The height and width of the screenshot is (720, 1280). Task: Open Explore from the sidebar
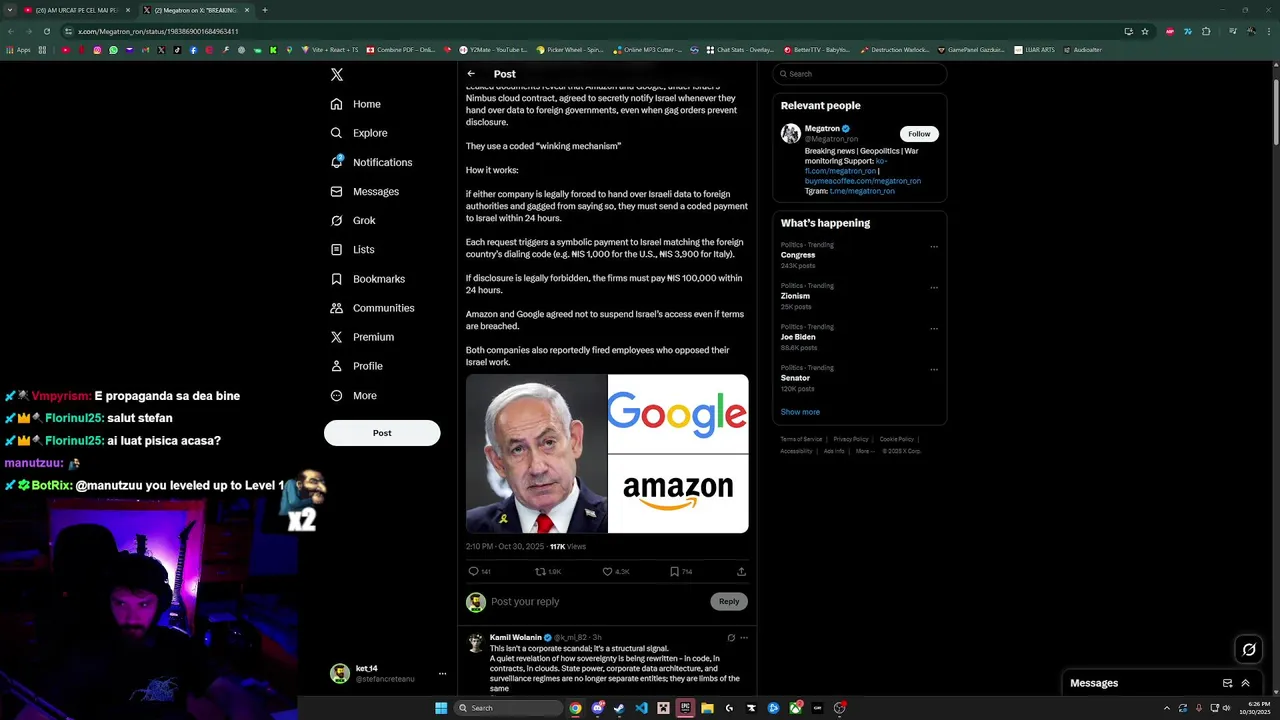359,133
